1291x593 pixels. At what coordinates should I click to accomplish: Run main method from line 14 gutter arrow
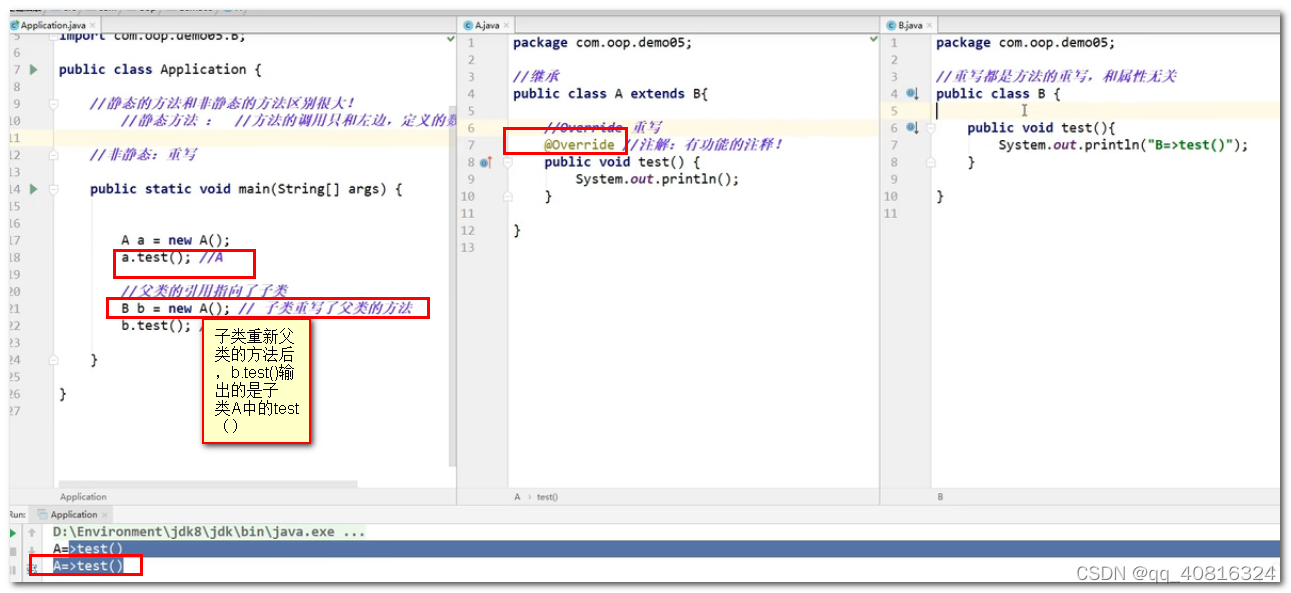(33, 189)
